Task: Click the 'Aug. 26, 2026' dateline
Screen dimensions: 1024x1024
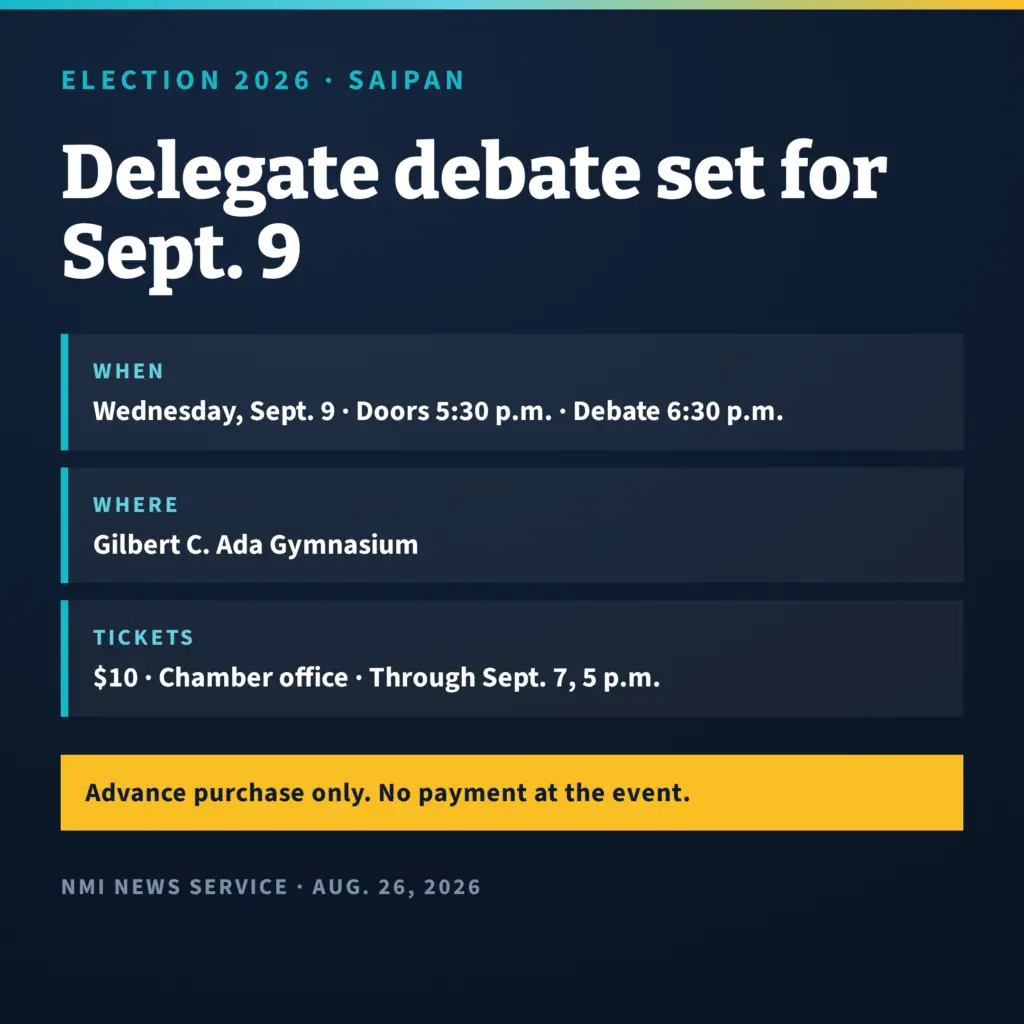Action: tap(396, 887)
